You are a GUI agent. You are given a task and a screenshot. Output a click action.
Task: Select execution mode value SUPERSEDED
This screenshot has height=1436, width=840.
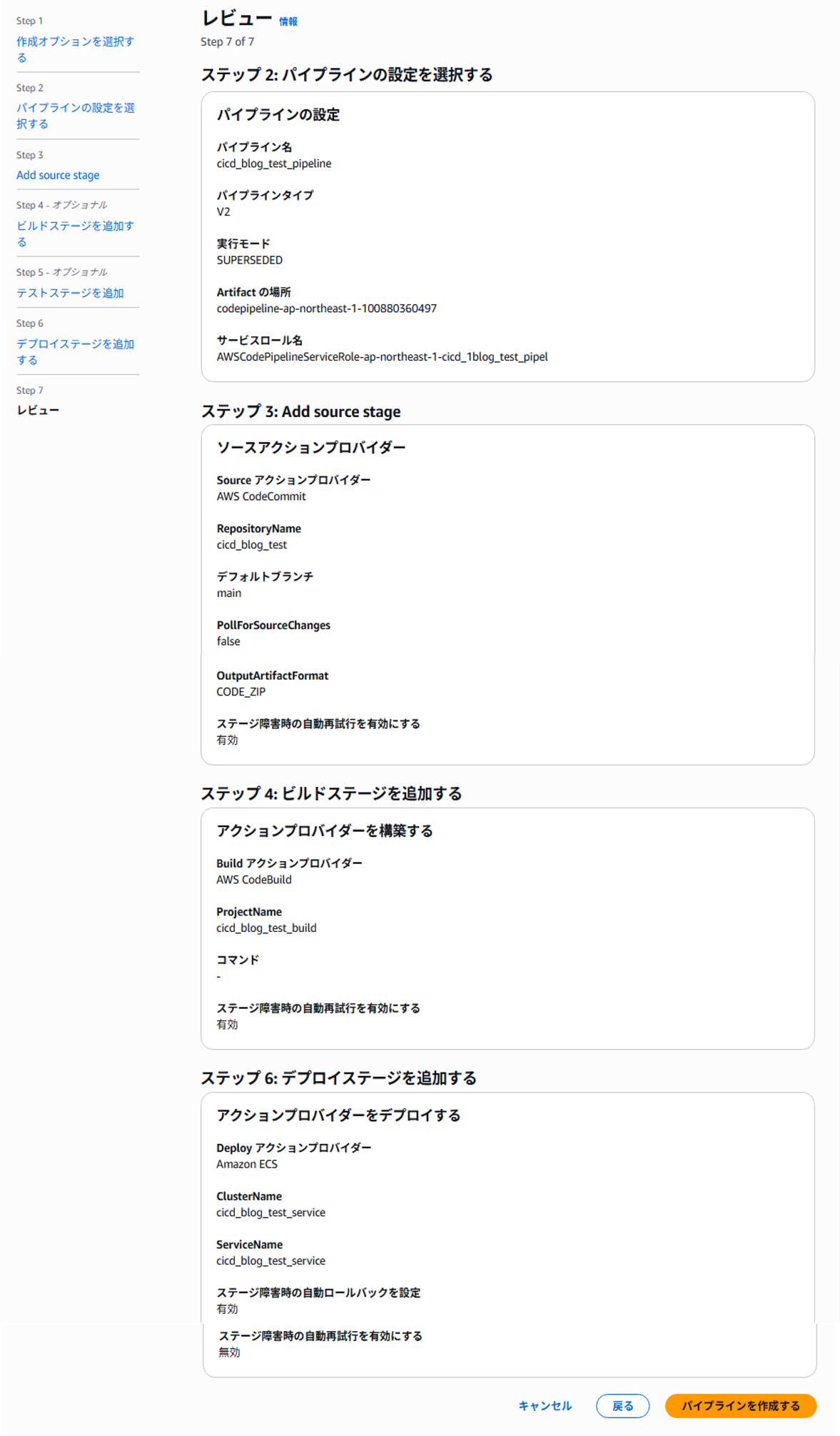pos(249,260)
